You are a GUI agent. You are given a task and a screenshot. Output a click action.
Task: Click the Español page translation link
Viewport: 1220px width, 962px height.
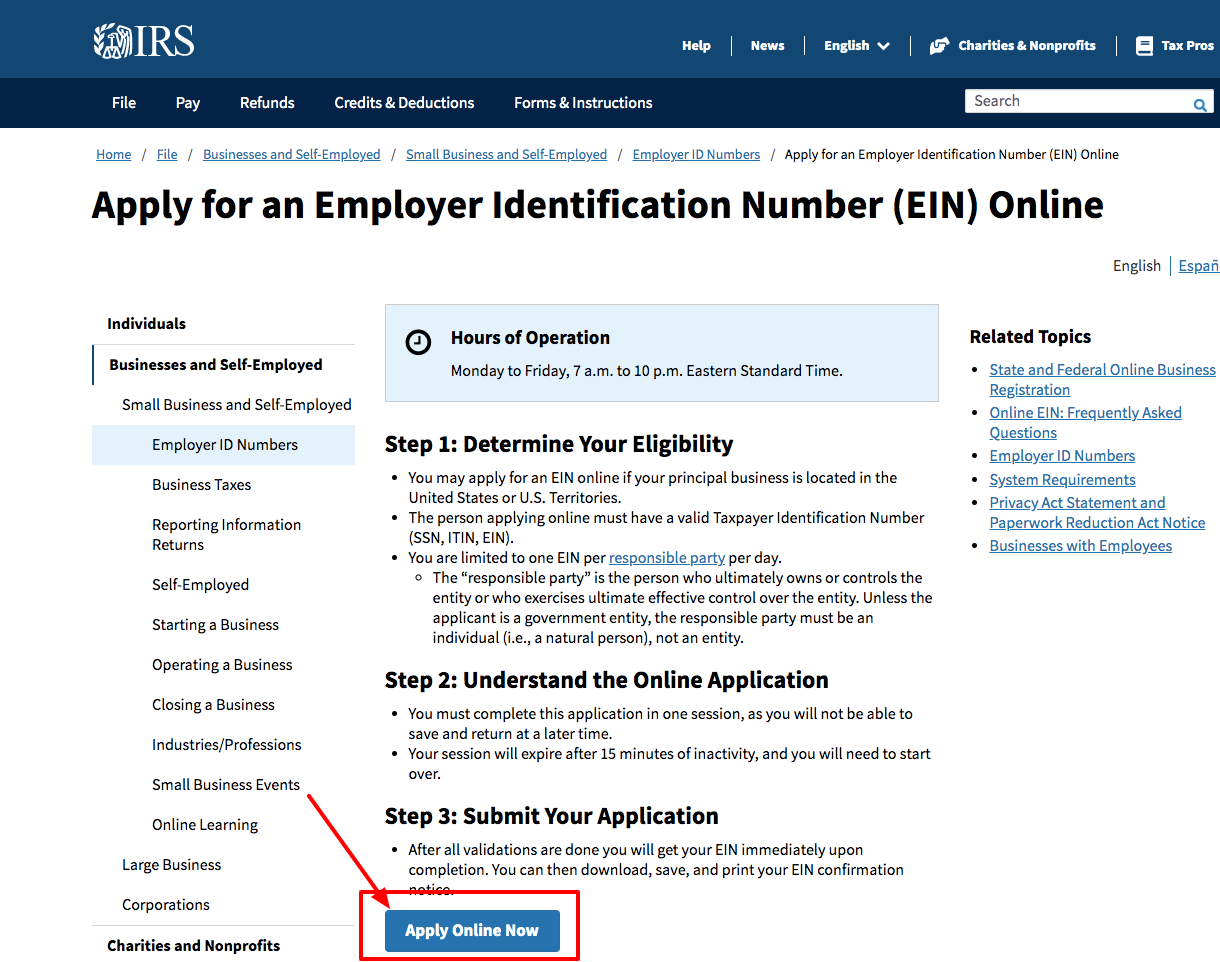[x=1198, y=265]
